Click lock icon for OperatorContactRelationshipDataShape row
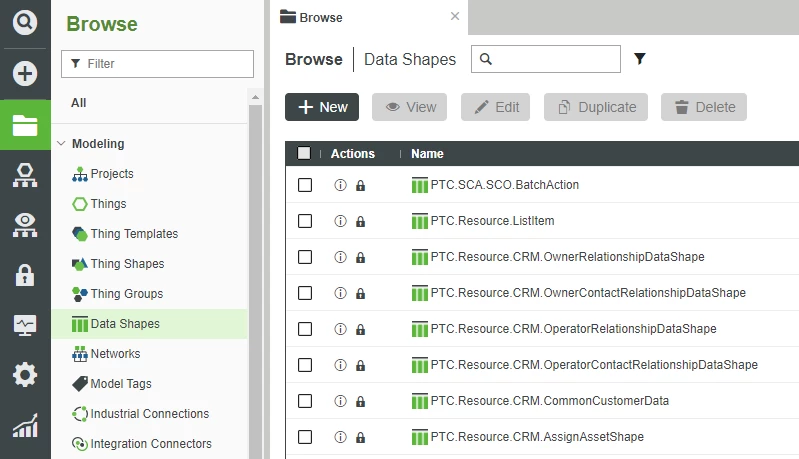Image resolution: width=799 pixels, height=459 pixels. (360, 365)
